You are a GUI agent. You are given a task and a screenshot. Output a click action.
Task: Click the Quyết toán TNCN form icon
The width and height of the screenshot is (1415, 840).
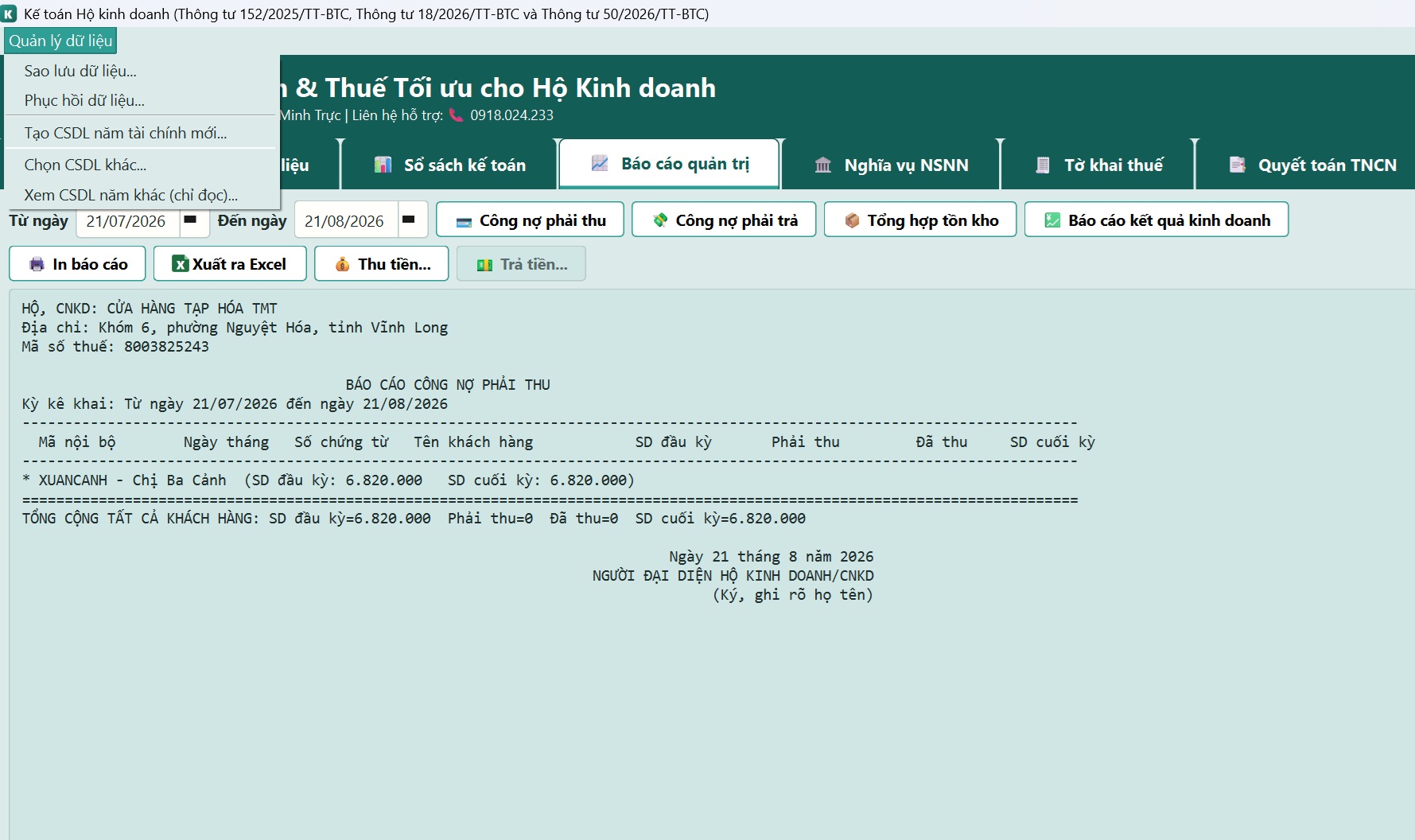click(1238, 165)
